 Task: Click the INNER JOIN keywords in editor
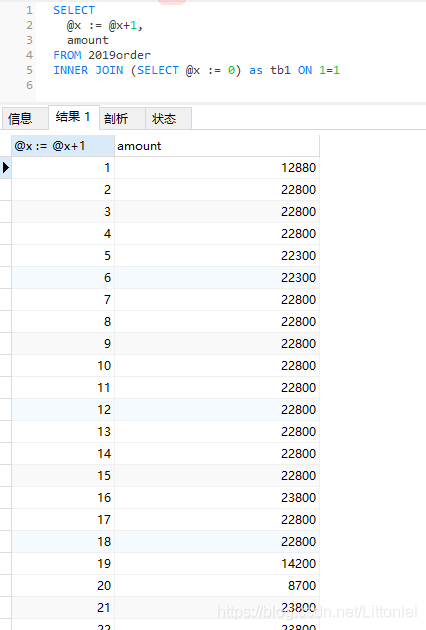tap(88, 70)
